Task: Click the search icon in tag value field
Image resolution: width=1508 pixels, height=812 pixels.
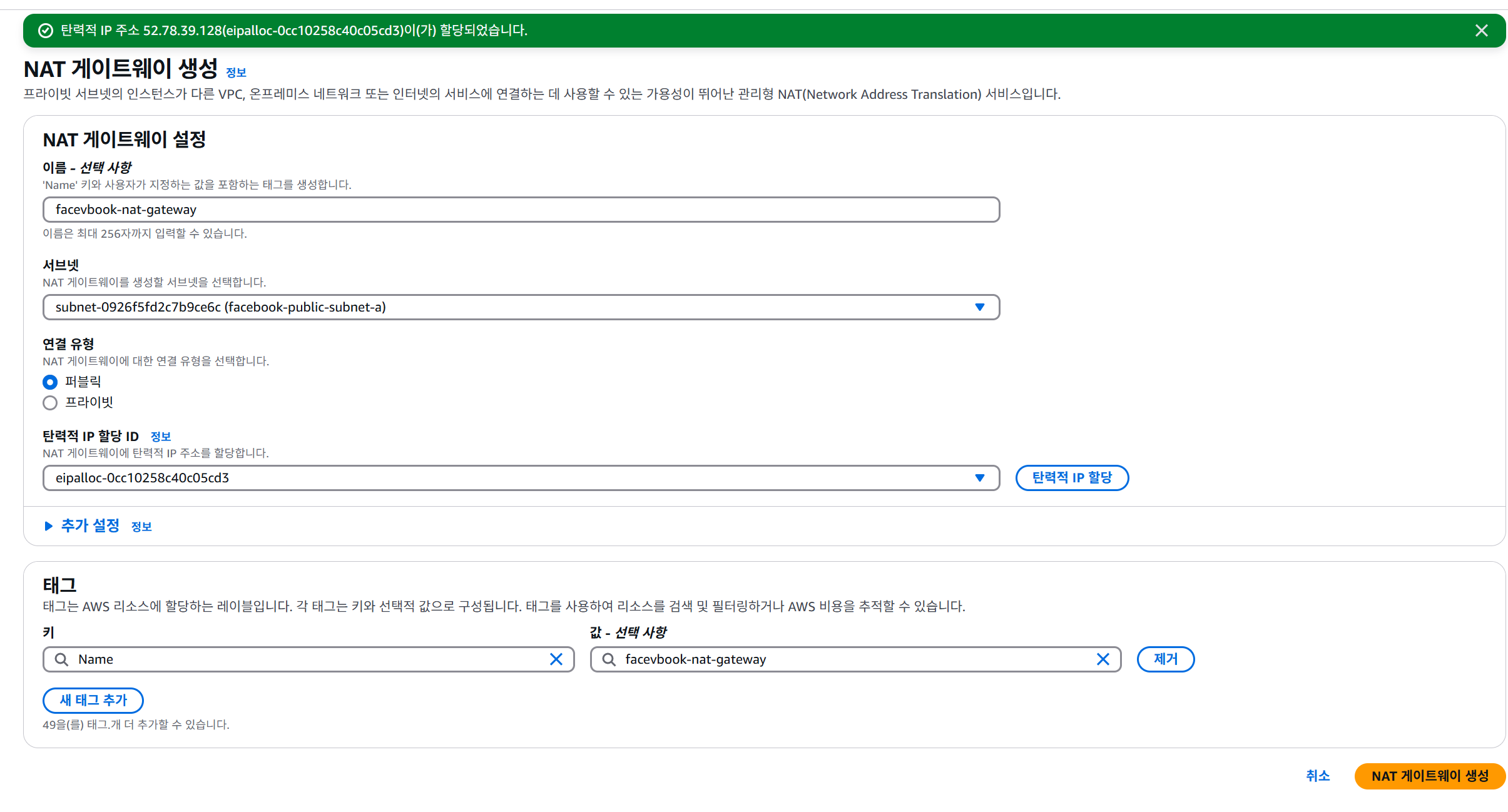Action: tap(608, 659)
